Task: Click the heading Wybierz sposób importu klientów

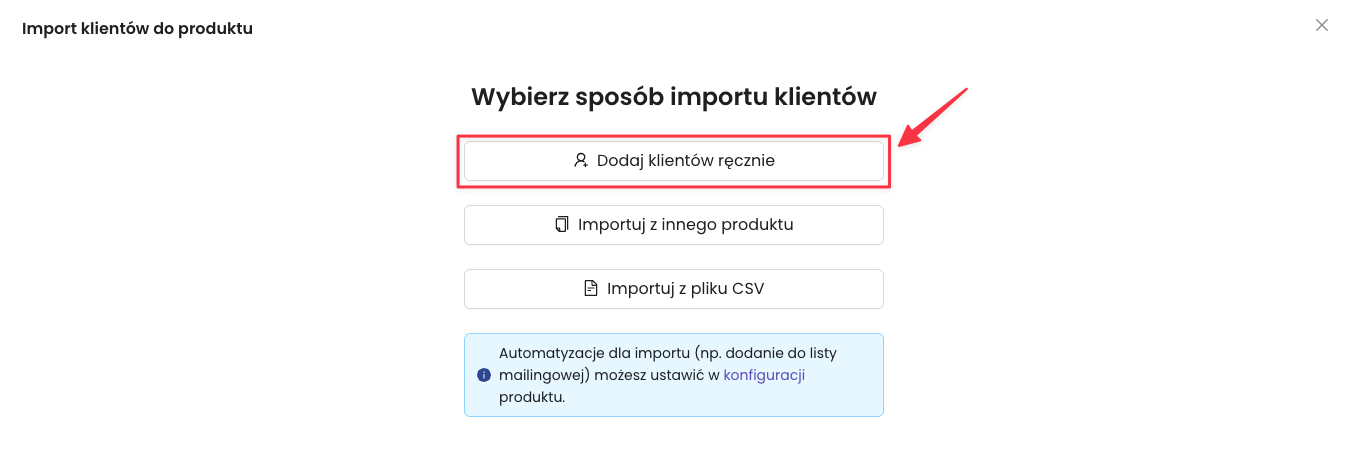Action: click(673, 97)
